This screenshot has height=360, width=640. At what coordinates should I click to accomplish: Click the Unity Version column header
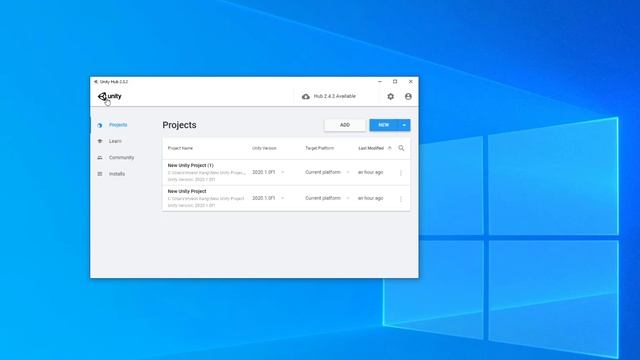click(x=264, y=148)
